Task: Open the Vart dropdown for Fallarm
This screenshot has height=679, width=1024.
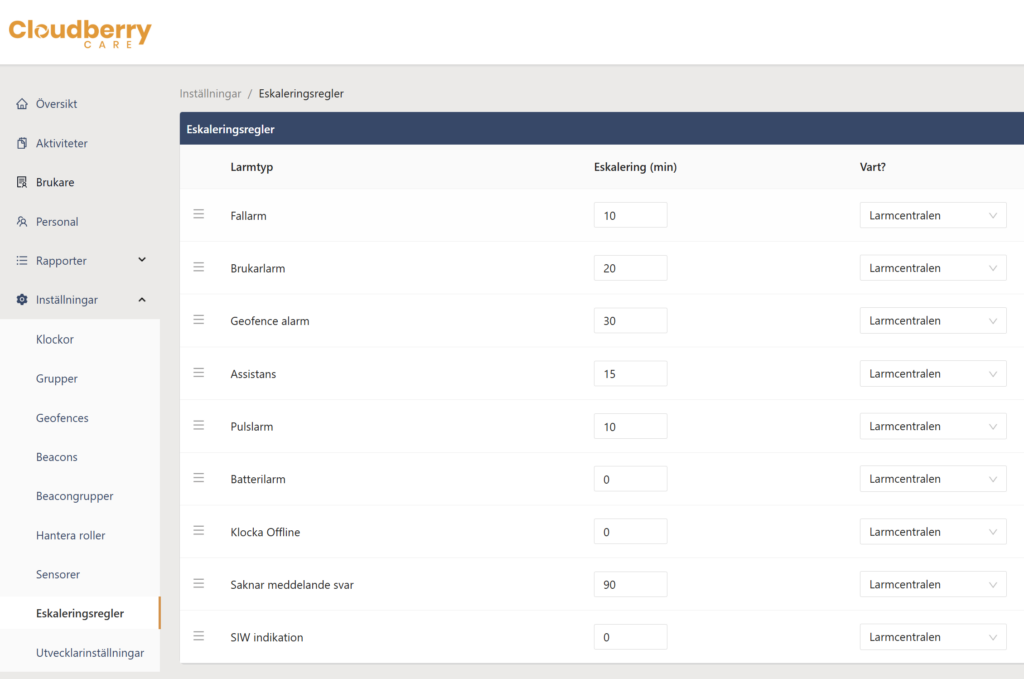Action: (933, 215)
